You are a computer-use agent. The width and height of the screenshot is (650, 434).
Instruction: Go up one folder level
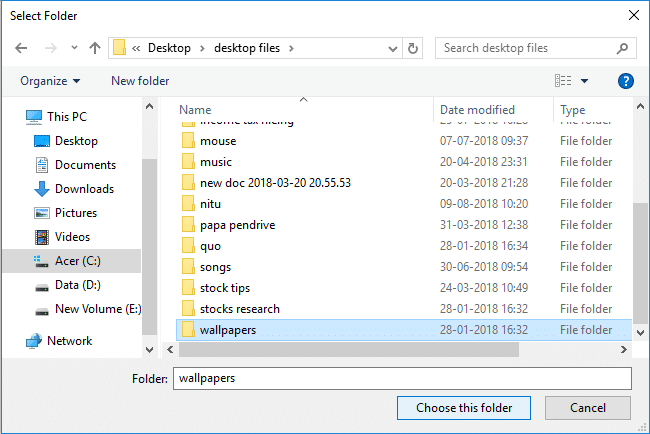95,48
